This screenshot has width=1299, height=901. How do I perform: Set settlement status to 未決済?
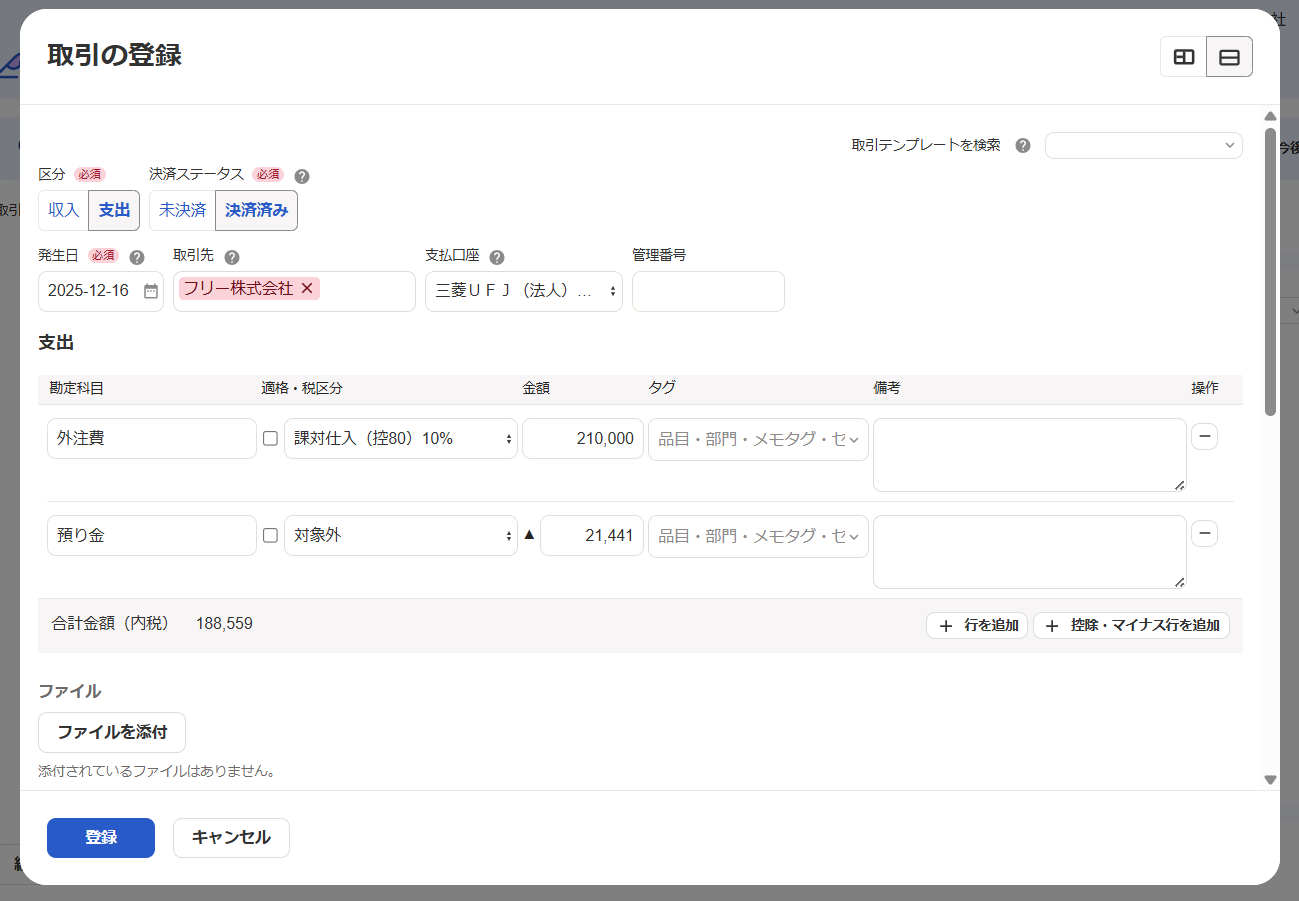(183, 210)
